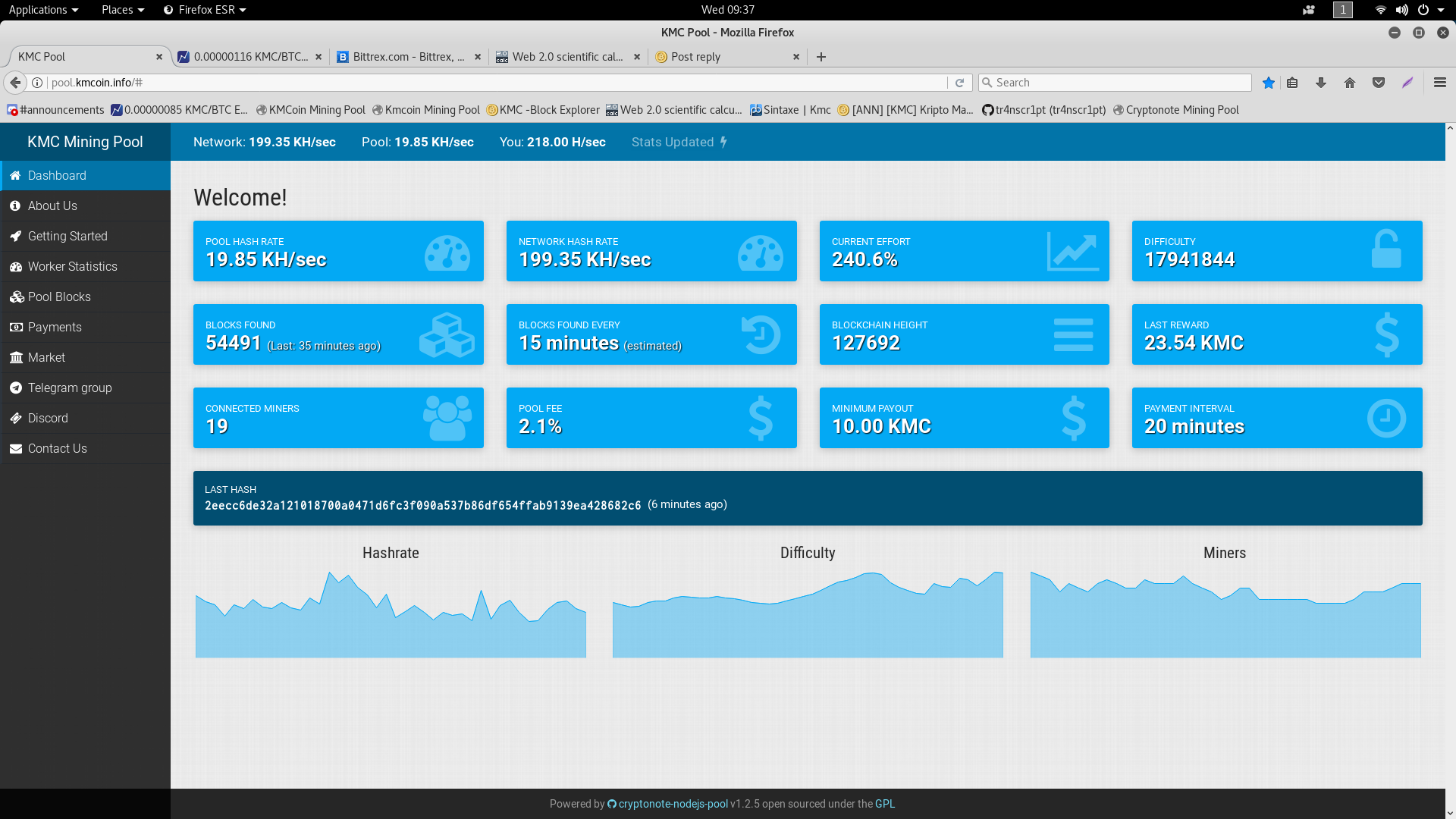Open #announcements bookmark
This screenshot has width=1456, height=819.
click(55, 110)
